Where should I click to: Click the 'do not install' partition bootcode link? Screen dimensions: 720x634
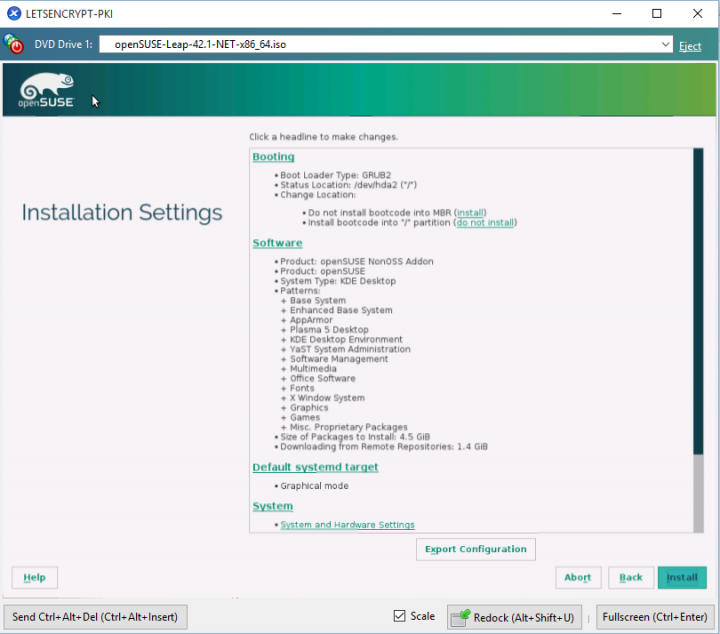click(486, 223)
